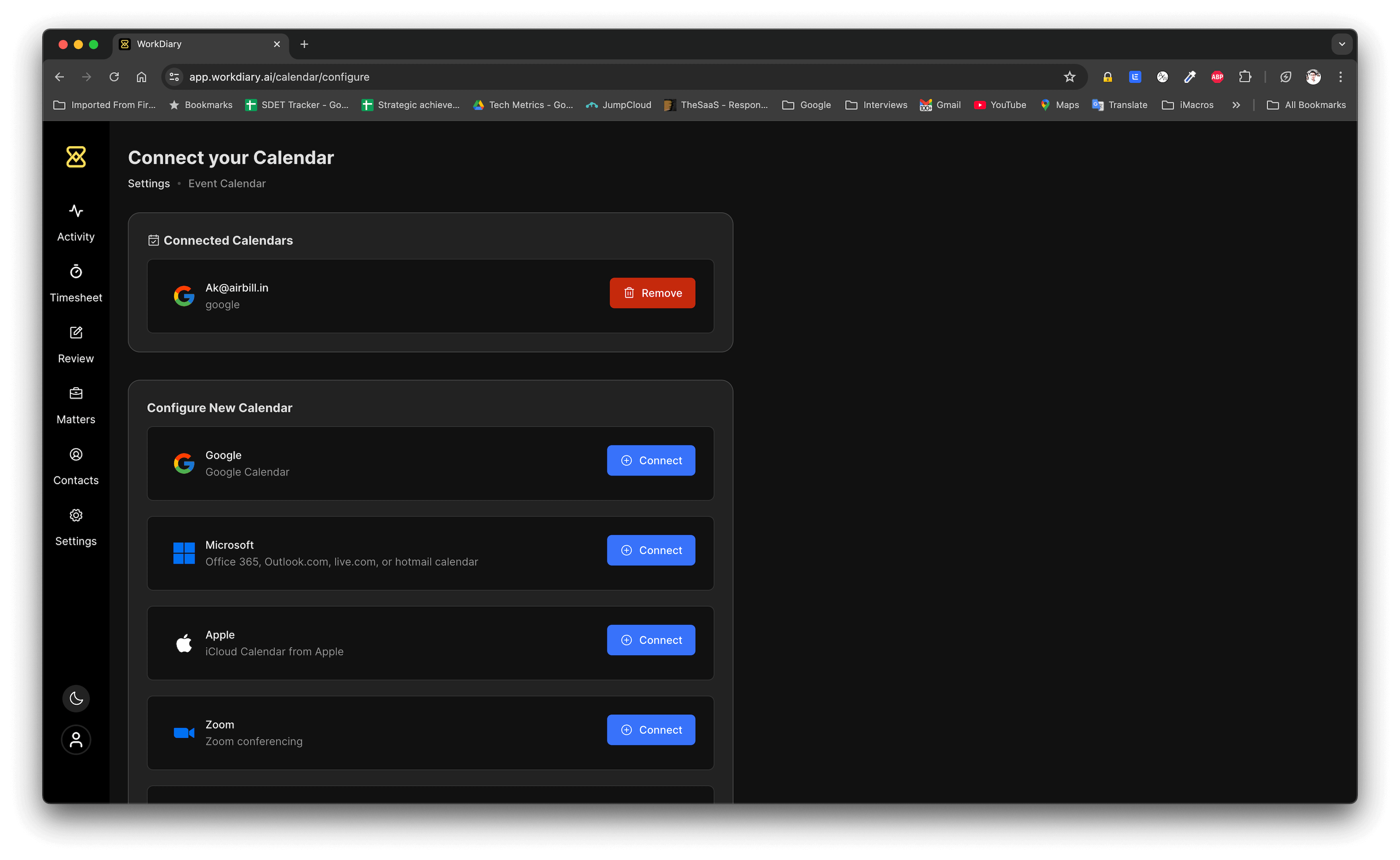Open the Imported From Firefox bookmarks folder
1400x860 pixels.
pos(104,105)
